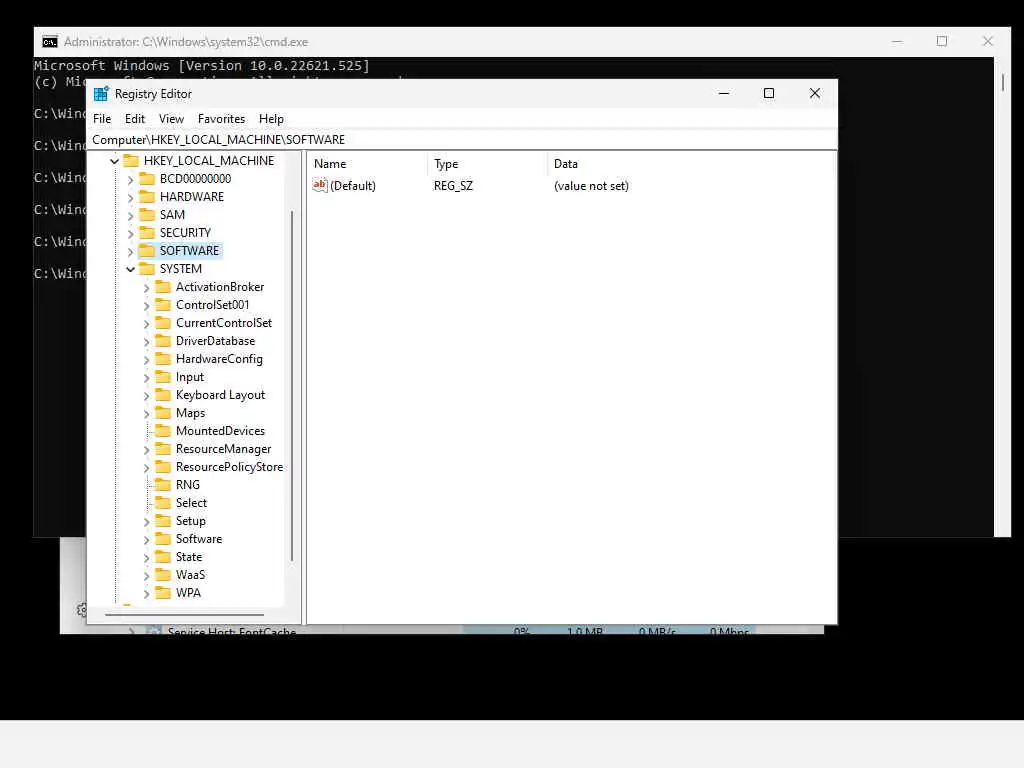This screenshot has height=768, width=1024.
Task: Open the File menu in Registry Editor
Action: tap(102, 119)
